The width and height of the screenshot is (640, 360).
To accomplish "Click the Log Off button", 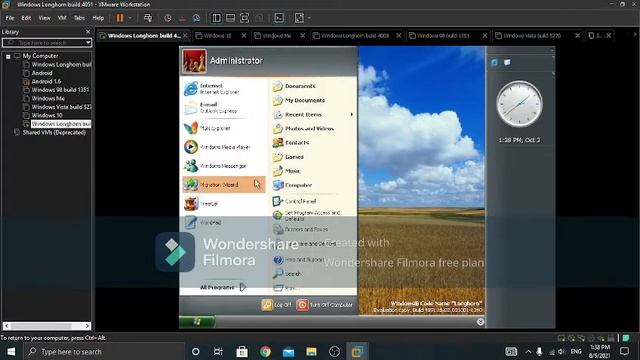I will point(277,305).
